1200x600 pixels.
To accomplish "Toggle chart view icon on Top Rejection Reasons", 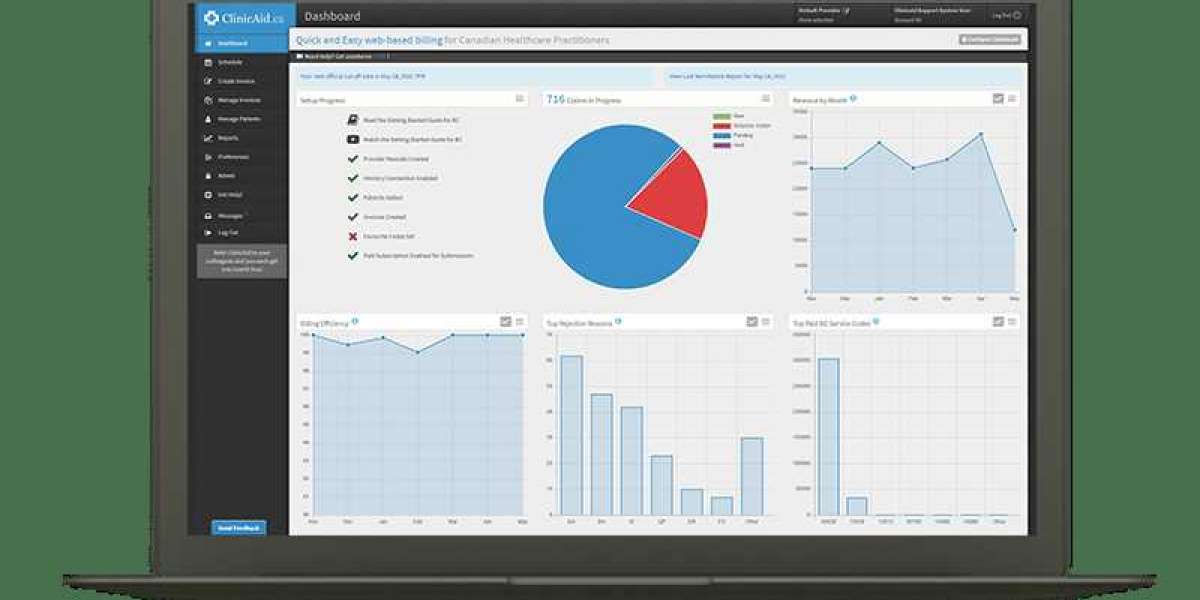I will (x=752, y=322).
